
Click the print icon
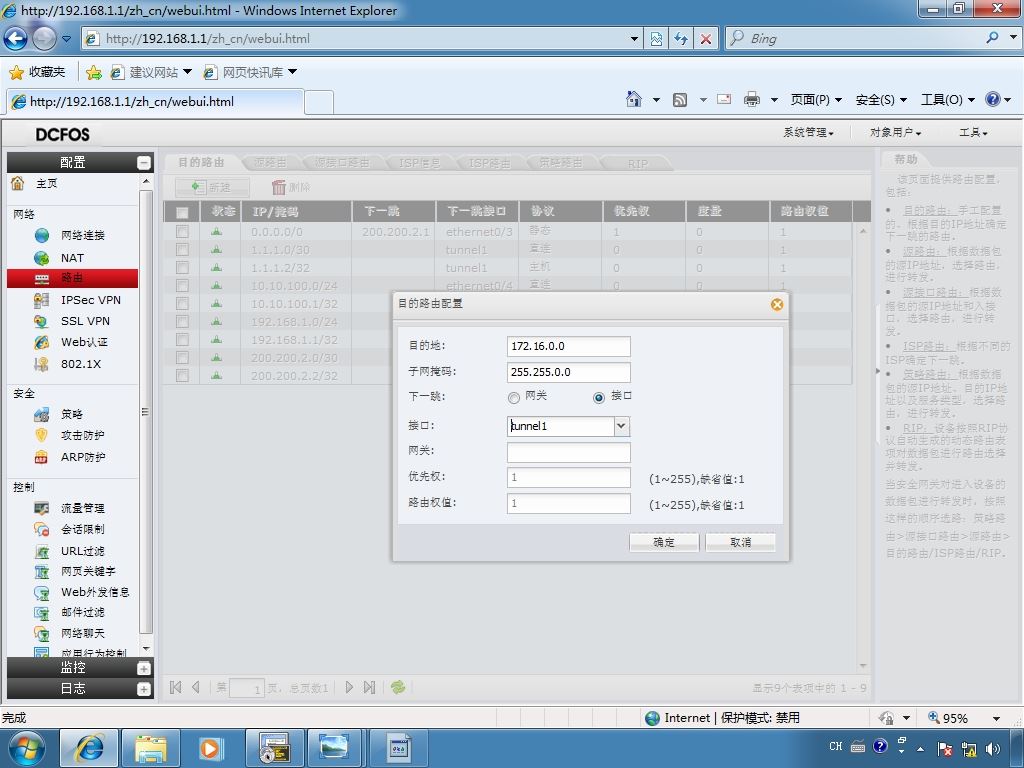752,99
